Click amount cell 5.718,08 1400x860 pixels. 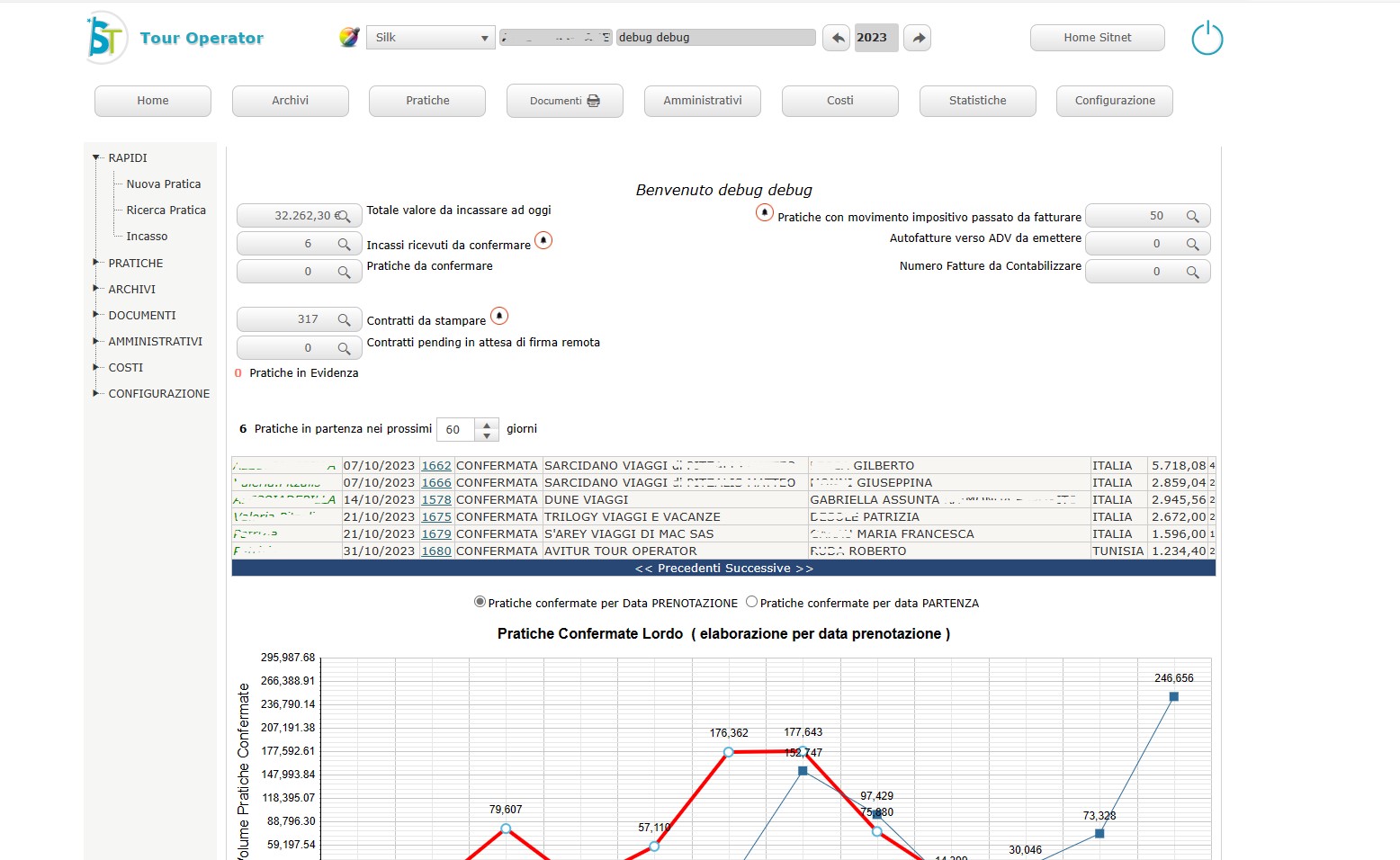point(1179,466)
